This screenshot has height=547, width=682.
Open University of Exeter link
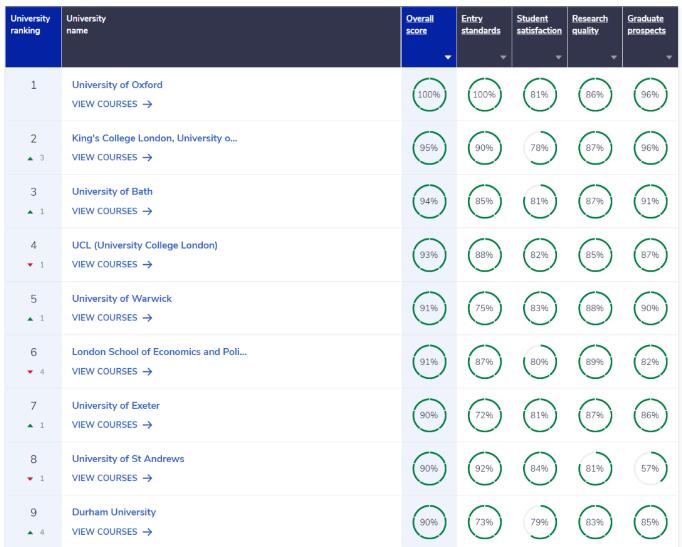pos(116,406)
